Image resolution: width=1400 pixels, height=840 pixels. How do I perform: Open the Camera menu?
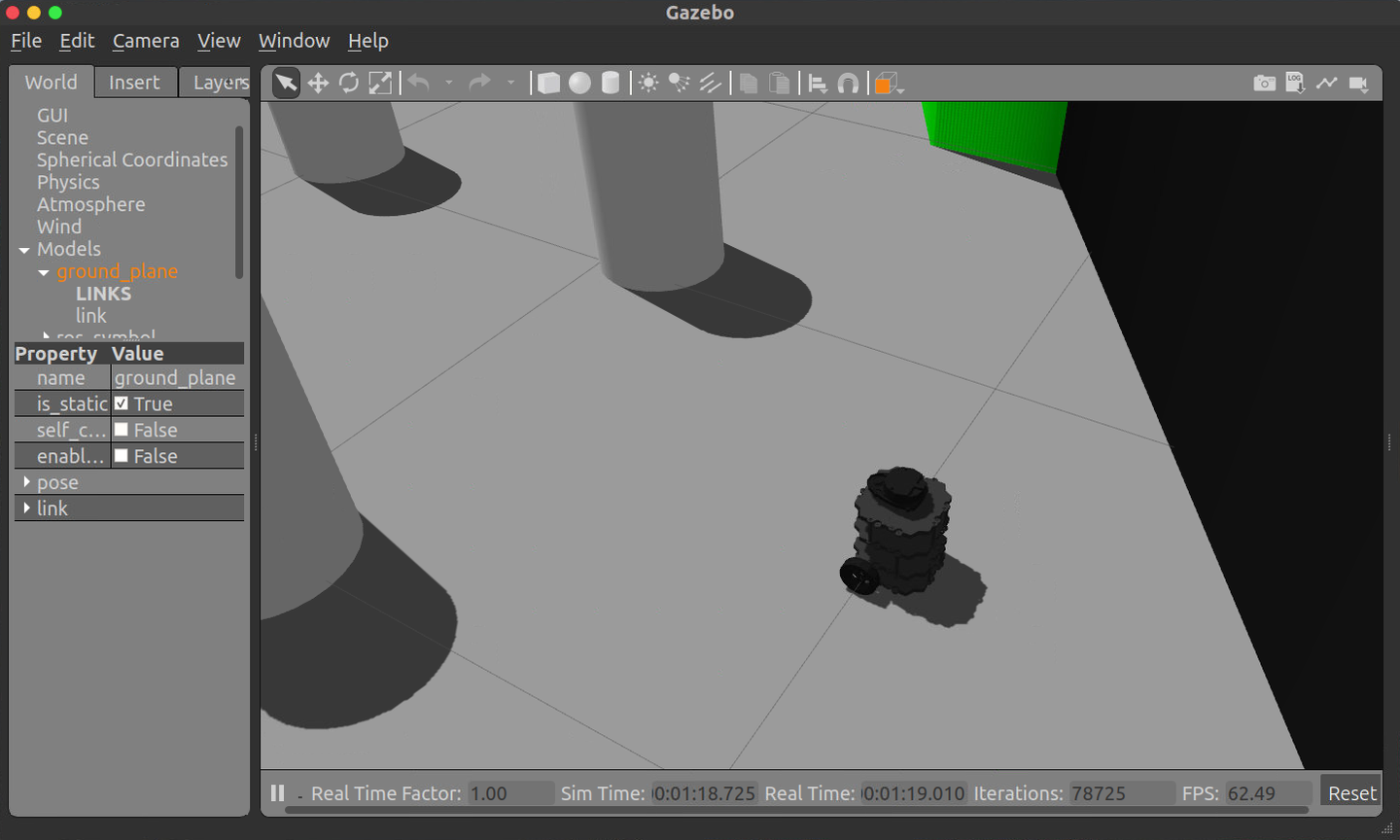point(145,41)
